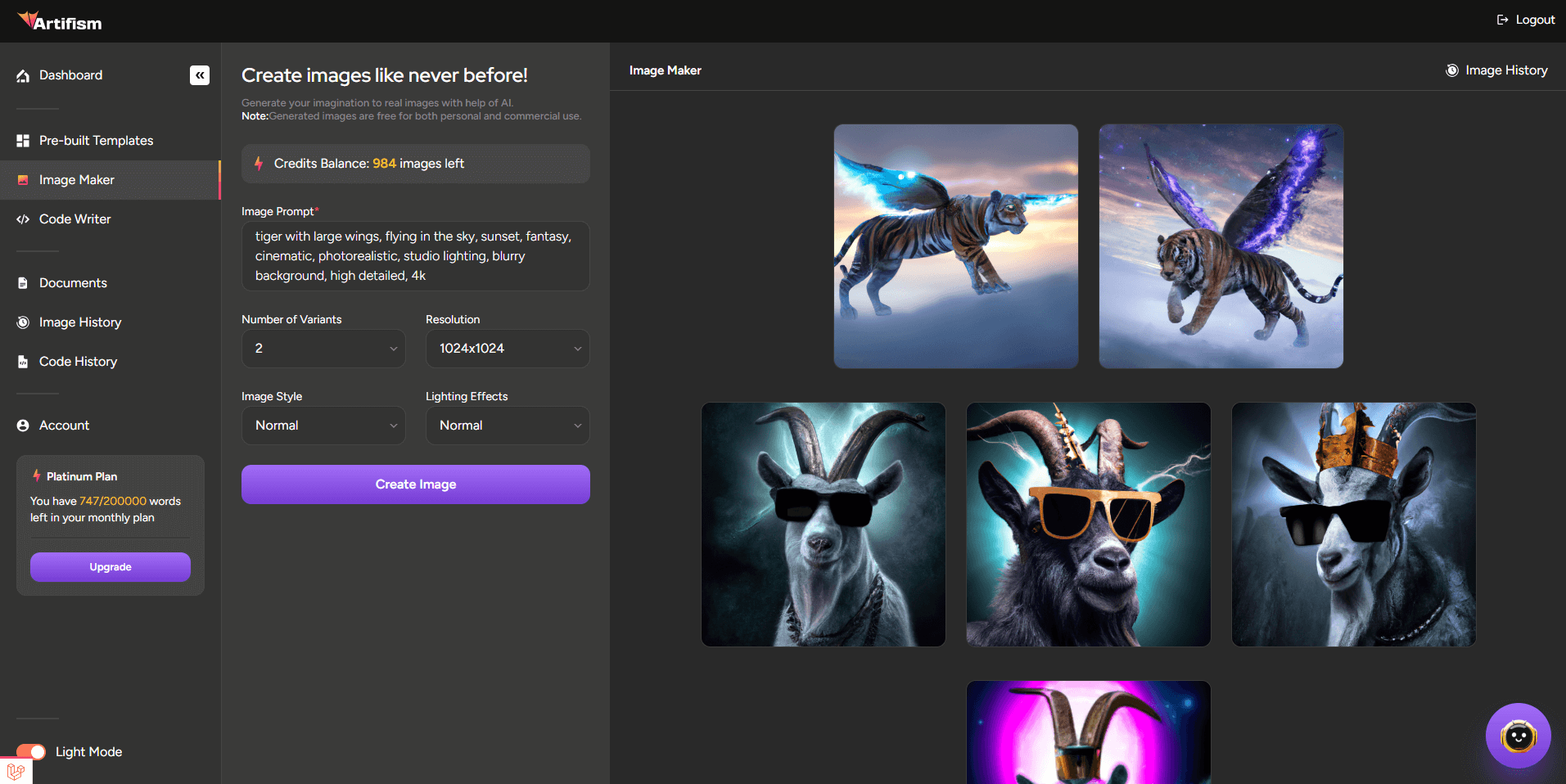
Task: Click the Upgrade plan button
Action: coord(111,567)
